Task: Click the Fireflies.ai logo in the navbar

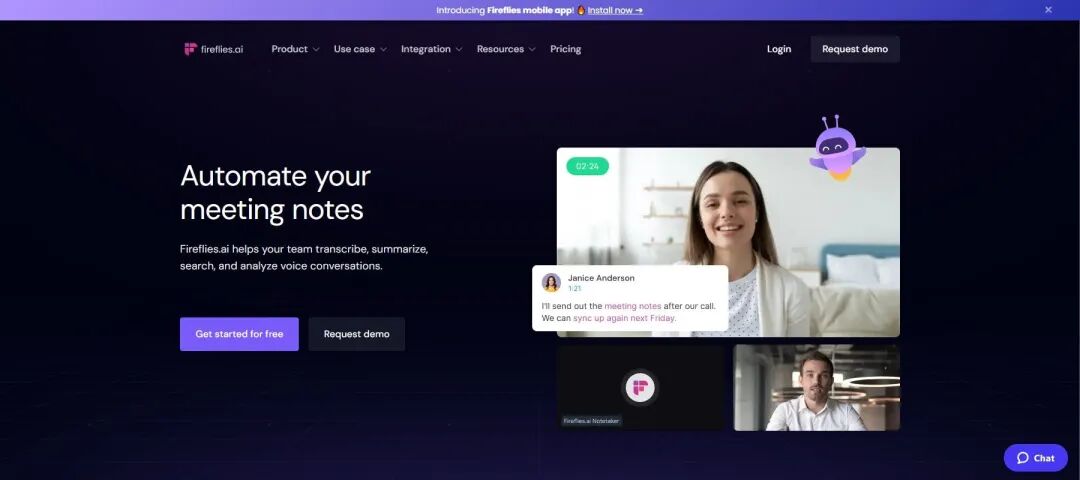Action: (214, 49)
